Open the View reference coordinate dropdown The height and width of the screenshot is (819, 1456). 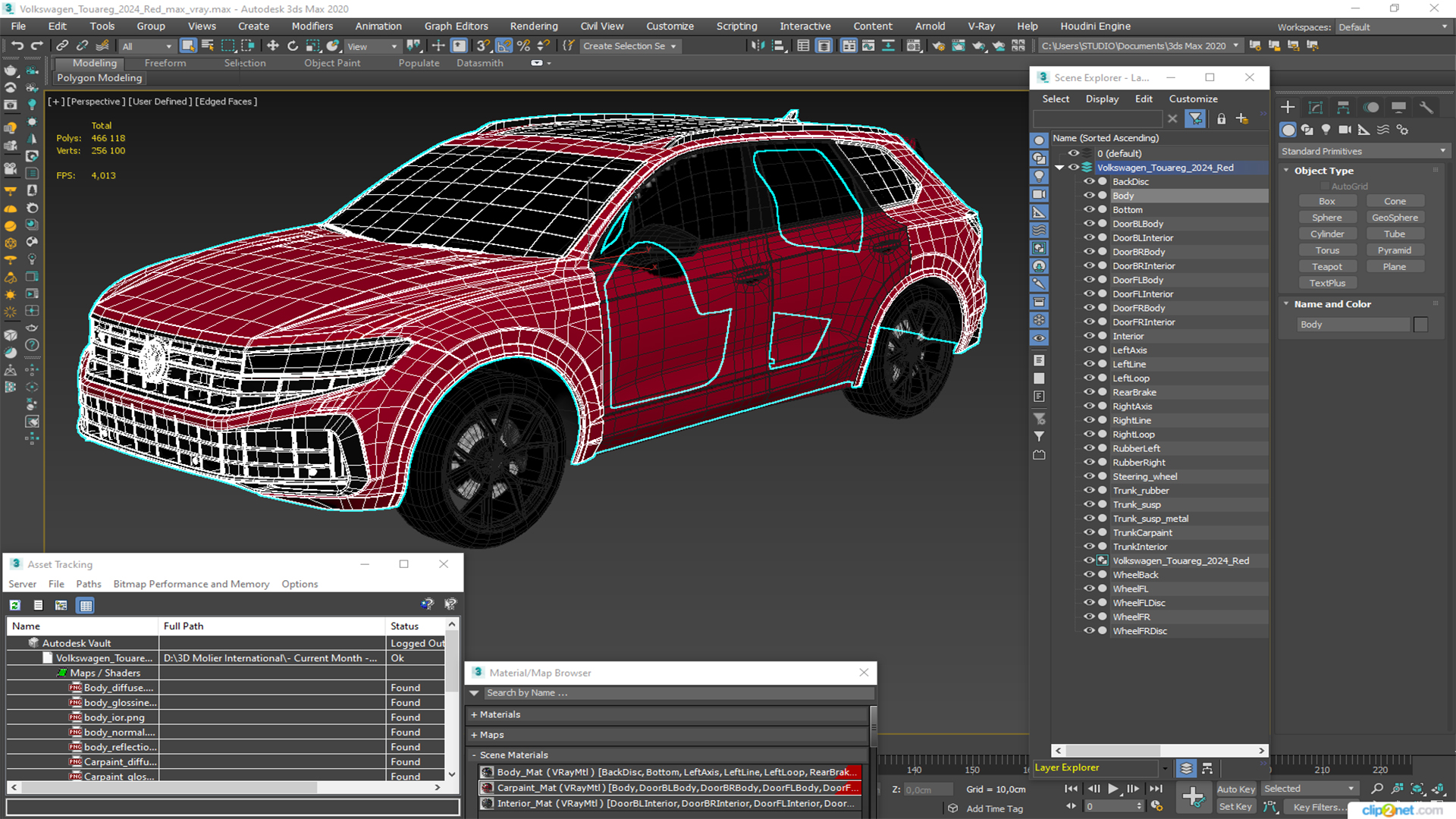tap(372, 46)
